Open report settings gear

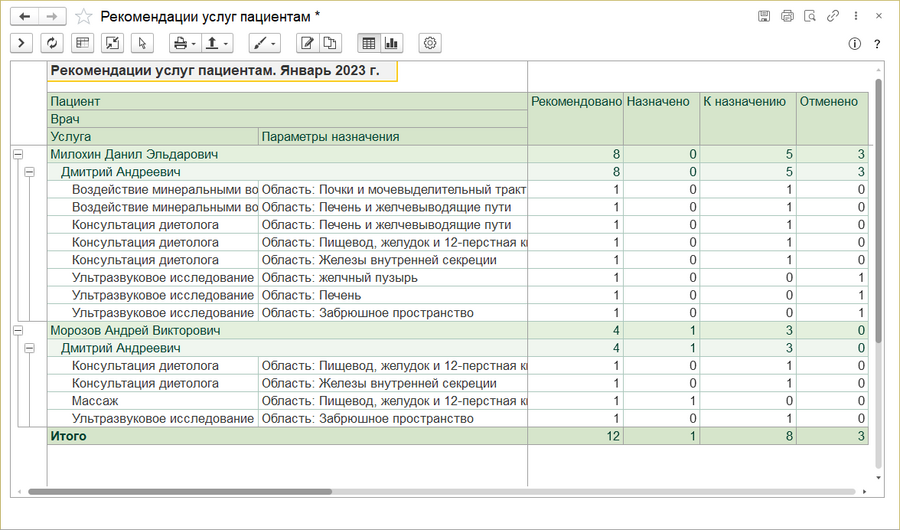point(430,43)
